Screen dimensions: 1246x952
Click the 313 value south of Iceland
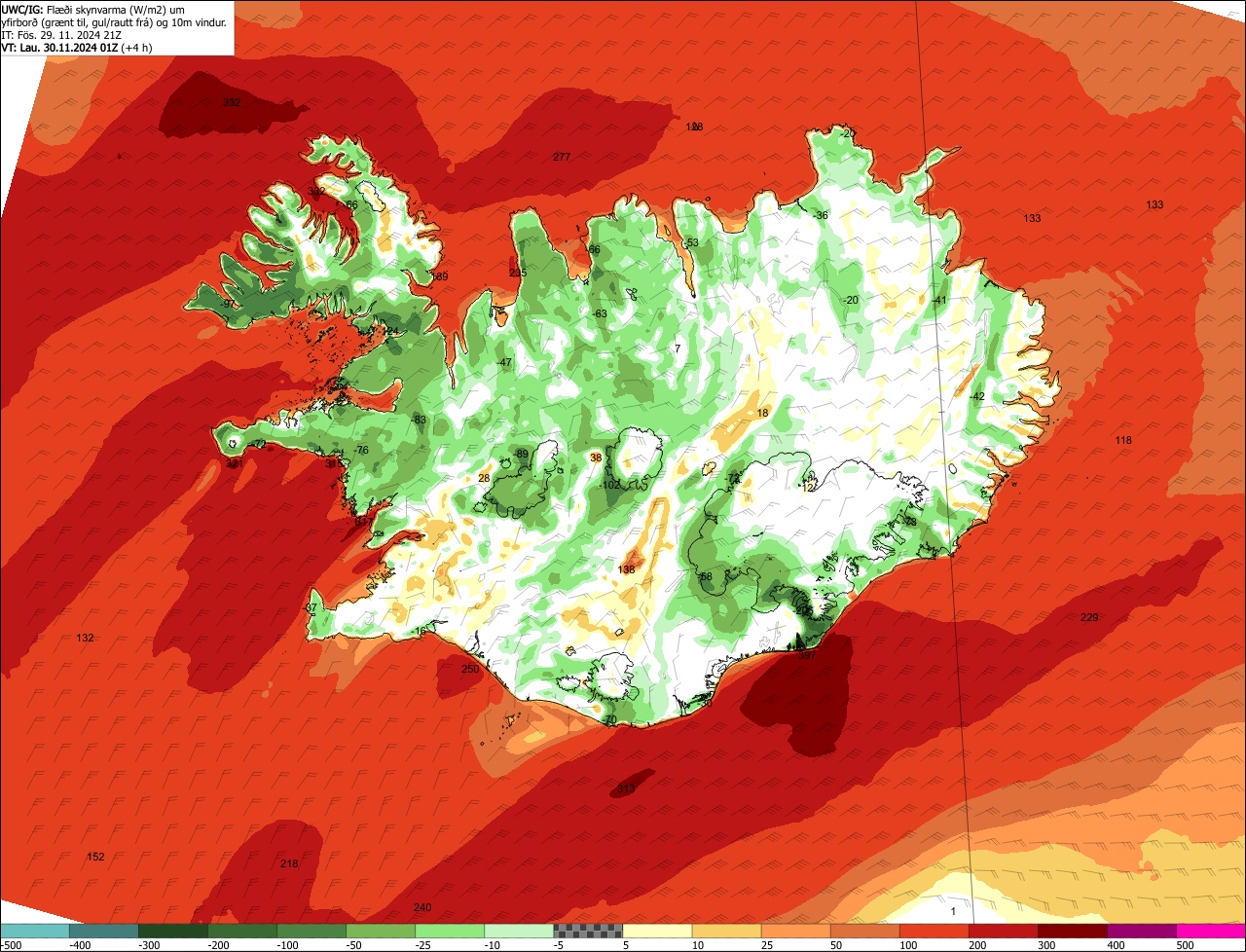pos(626,788)
